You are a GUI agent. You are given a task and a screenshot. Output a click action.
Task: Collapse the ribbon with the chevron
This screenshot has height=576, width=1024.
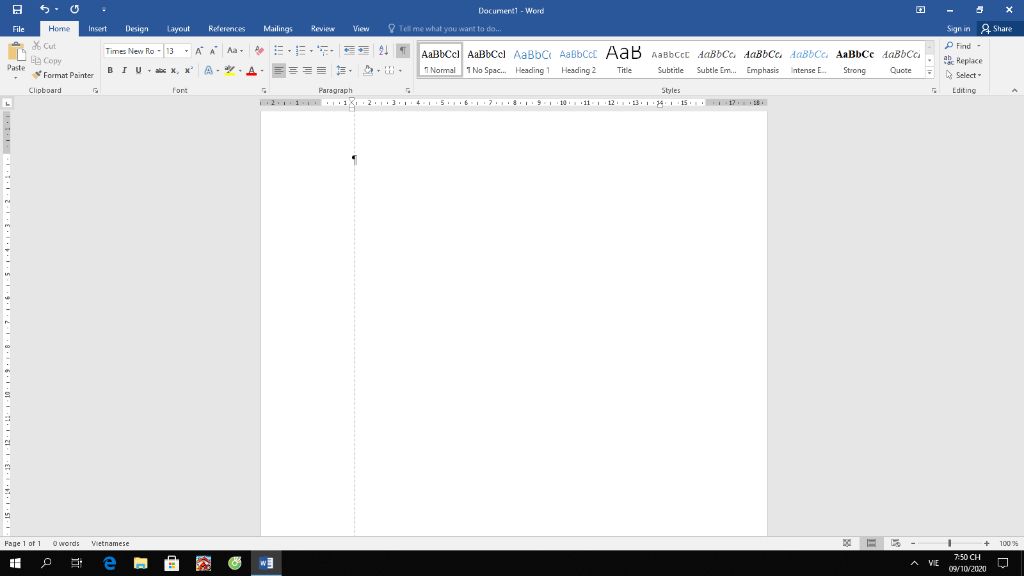click(1014, 91)
